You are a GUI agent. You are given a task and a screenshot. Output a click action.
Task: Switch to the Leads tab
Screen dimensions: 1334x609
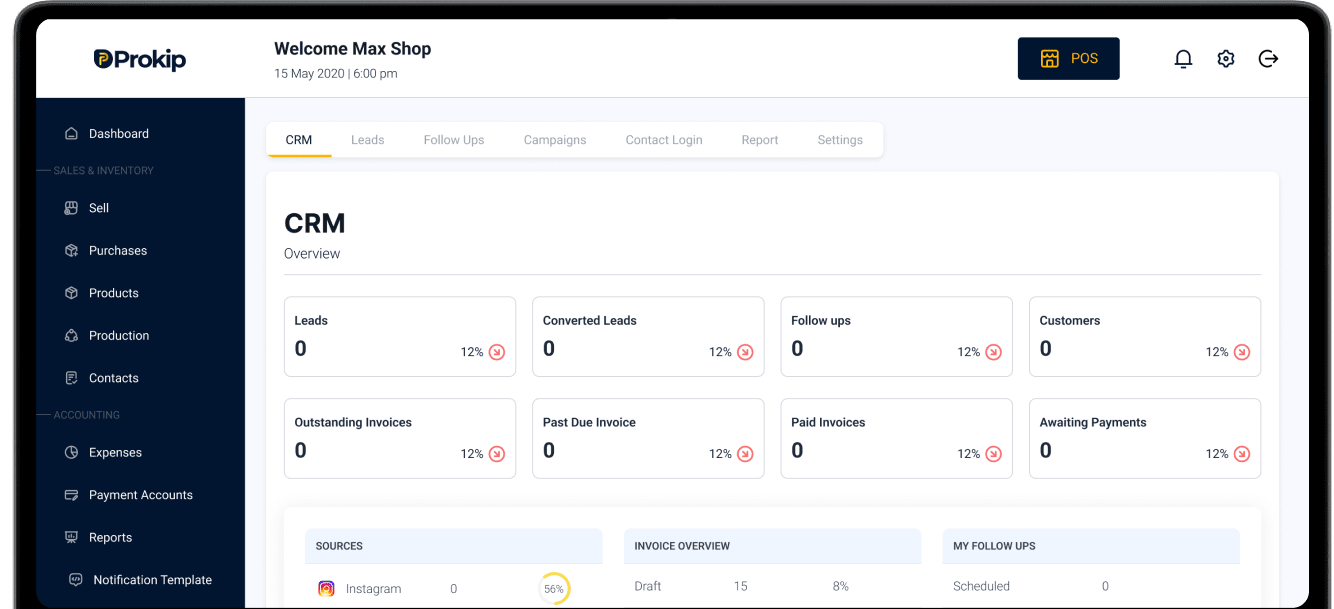coord(367,140)
